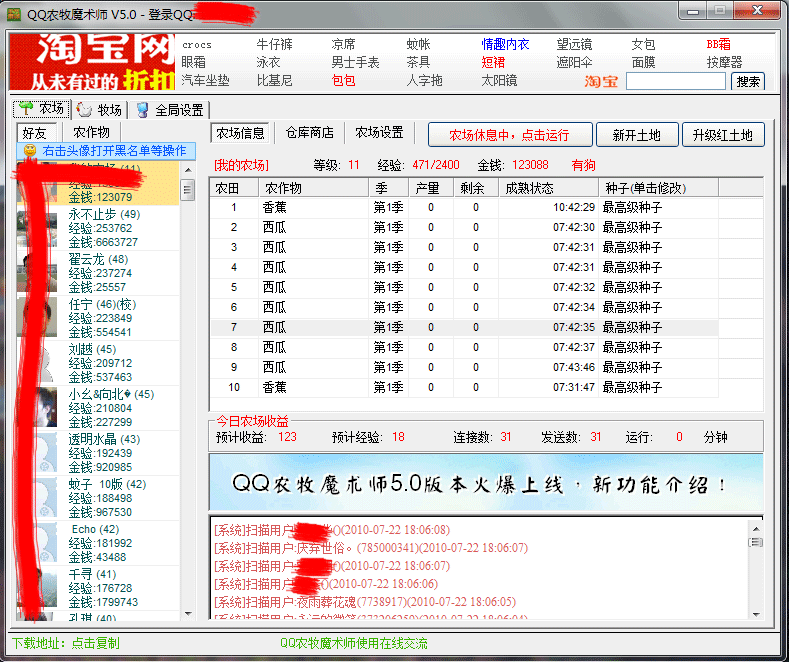Click the 短裙 ad link
This screenshot has height=662, width=789.
[493, 62]
